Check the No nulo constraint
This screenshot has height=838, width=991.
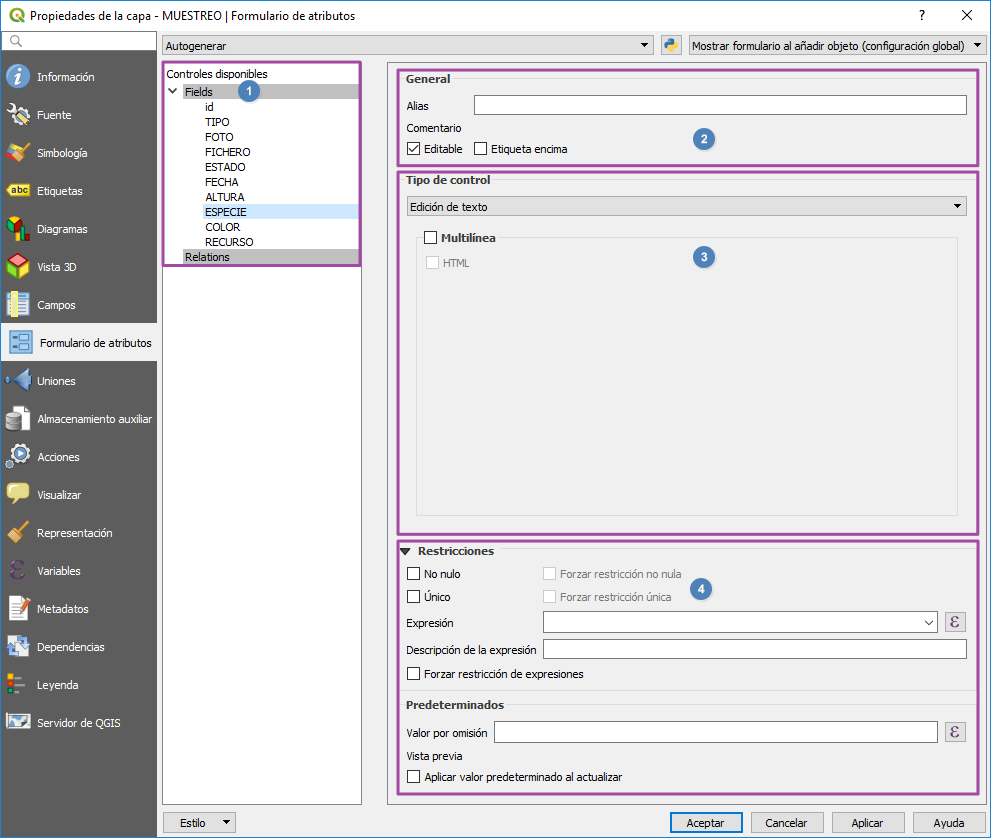click(x=413, y=574)
